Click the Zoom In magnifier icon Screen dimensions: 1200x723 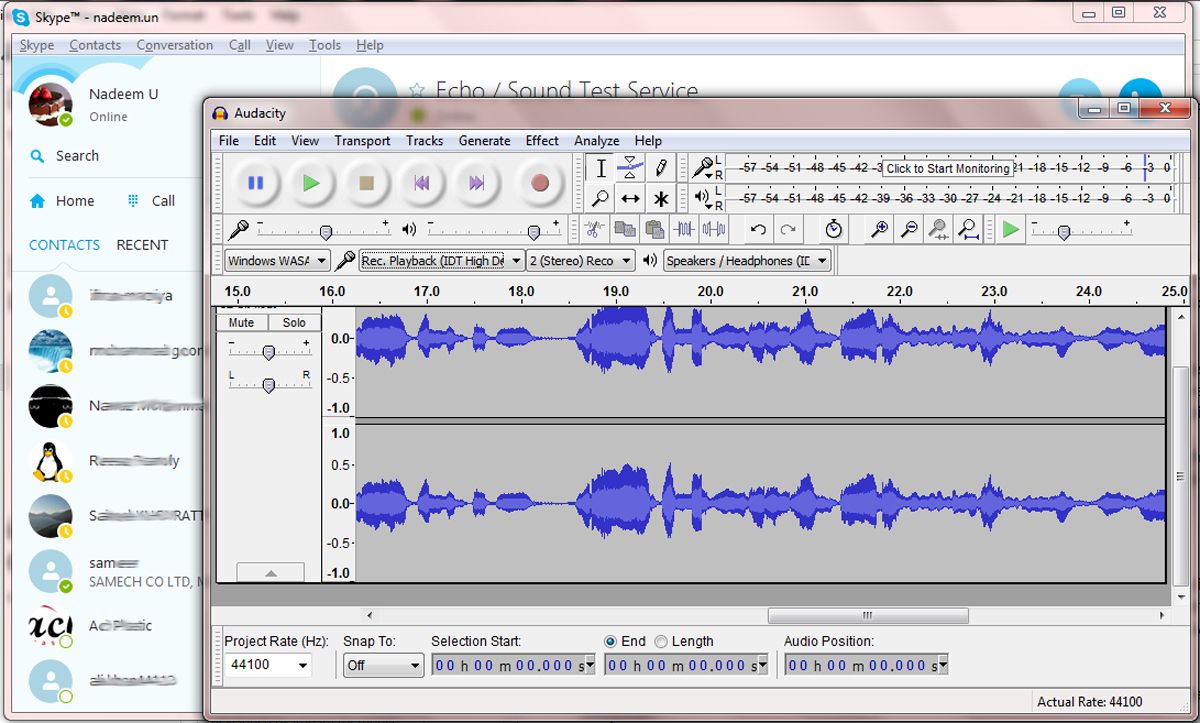coord(879,230)
